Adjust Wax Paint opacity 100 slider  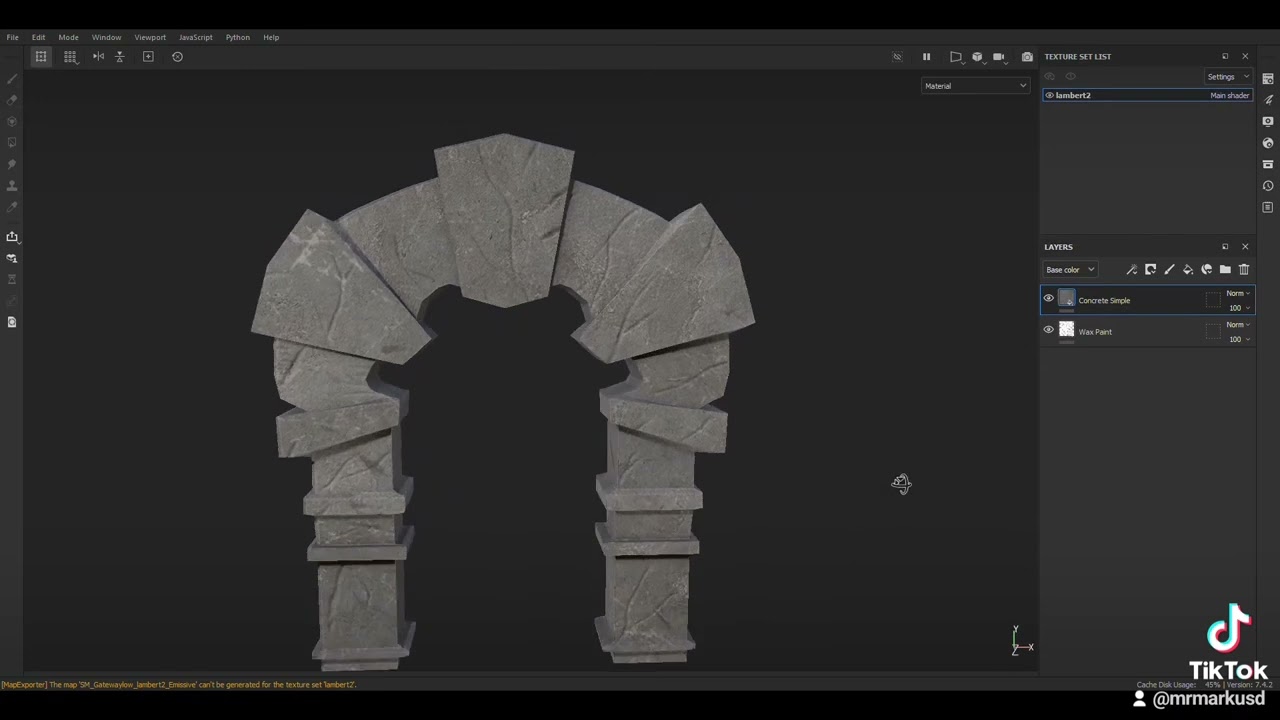(1238, 339)
